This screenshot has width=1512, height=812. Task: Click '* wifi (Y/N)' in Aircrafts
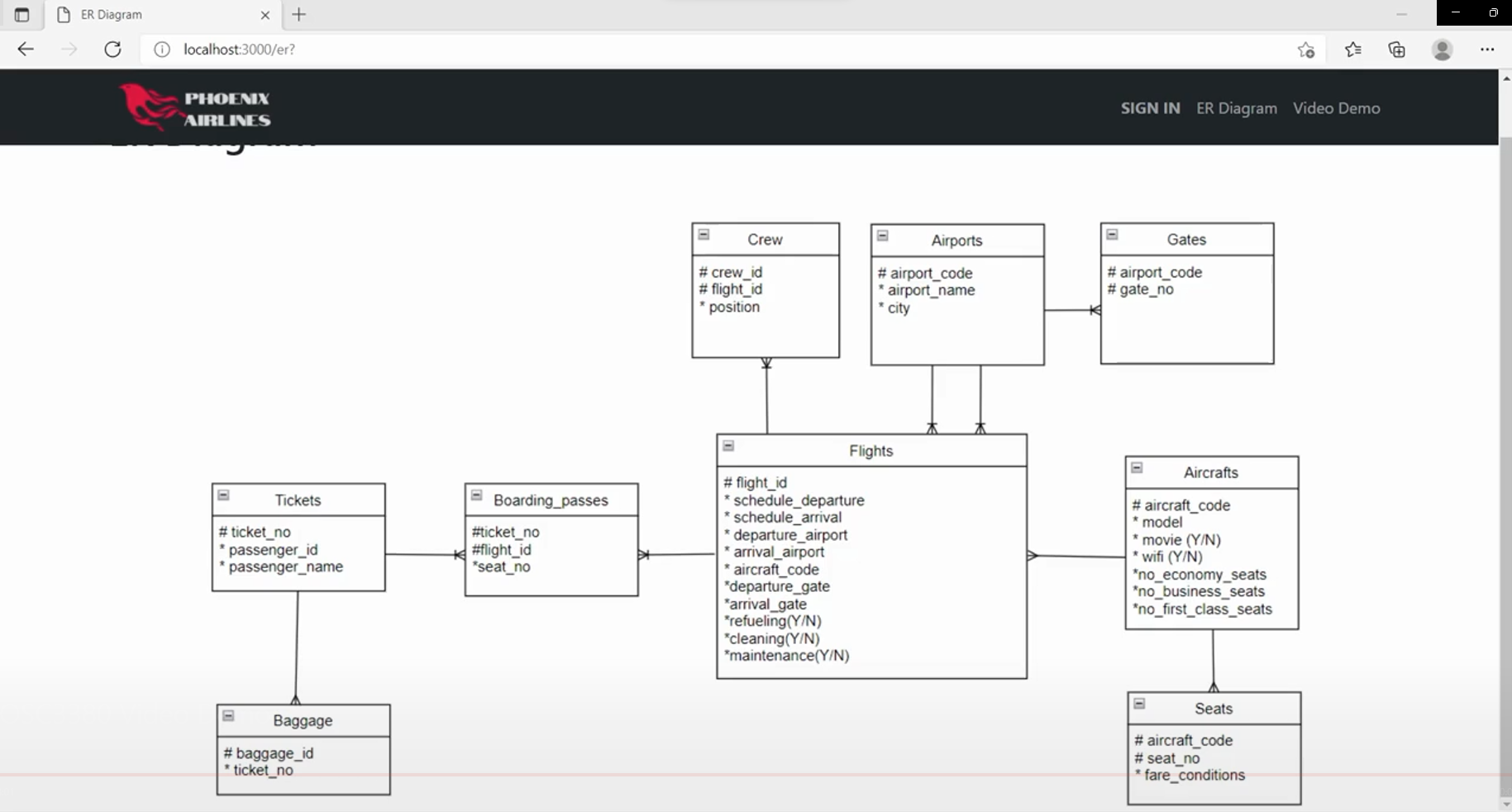tap(1168, 556)
